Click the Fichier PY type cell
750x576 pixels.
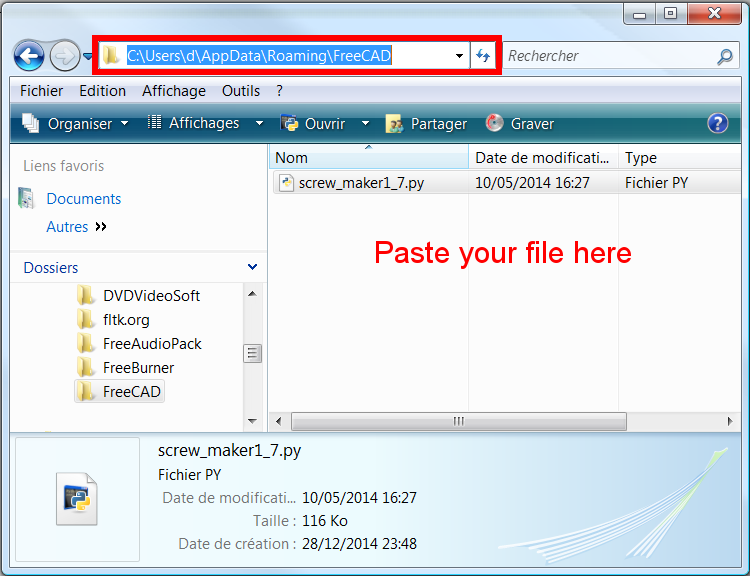[x=656, y=183]
